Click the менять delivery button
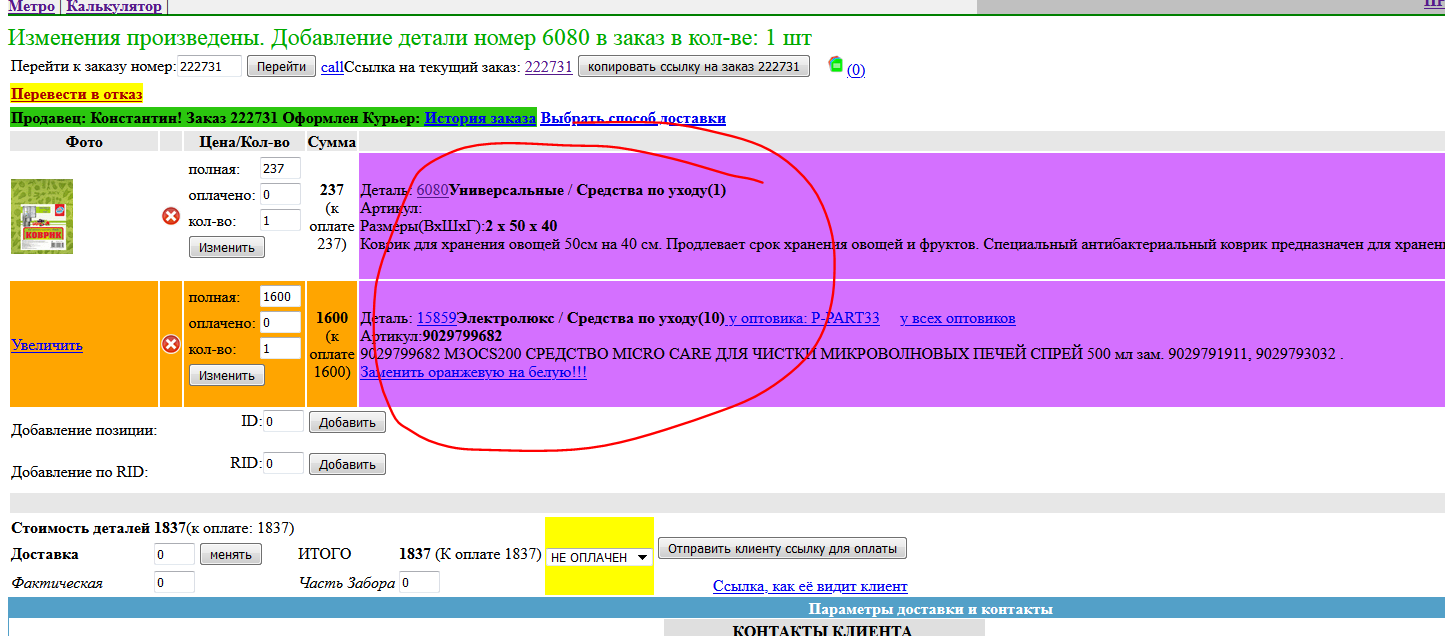 click(231, 553)
